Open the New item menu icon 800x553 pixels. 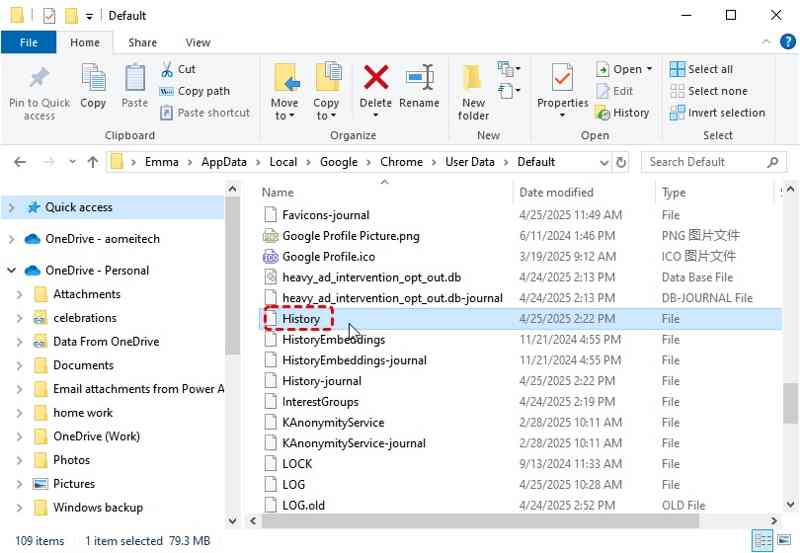[509, 69]
